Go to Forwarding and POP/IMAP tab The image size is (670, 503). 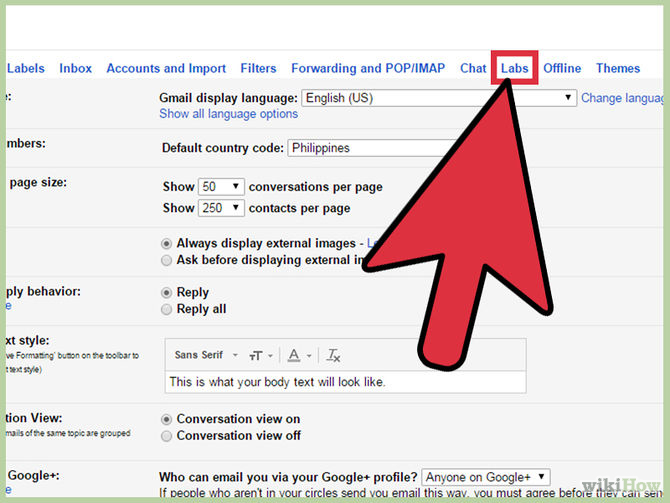click(368, 68)
